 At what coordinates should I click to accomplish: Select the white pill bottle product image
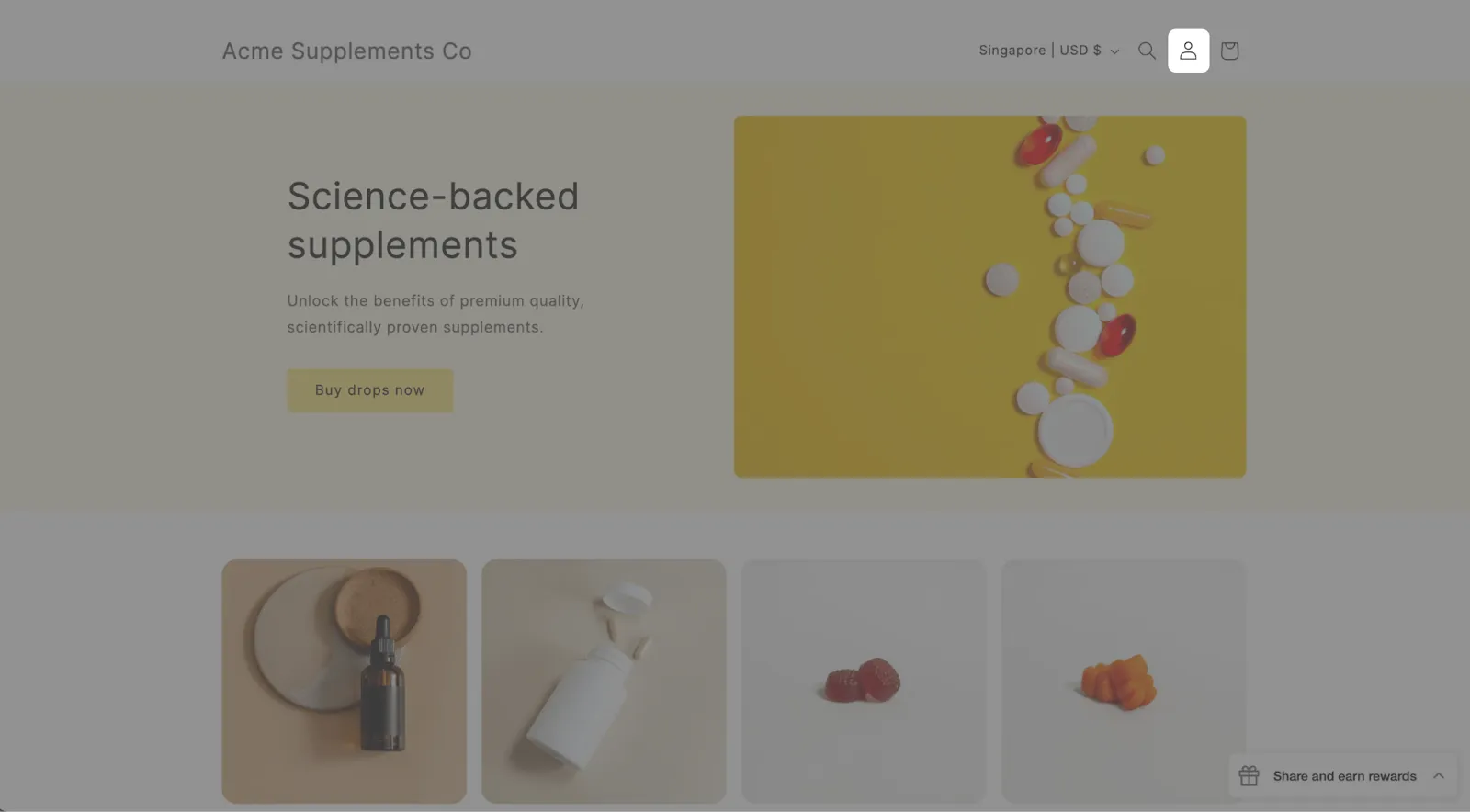(604, 682)
